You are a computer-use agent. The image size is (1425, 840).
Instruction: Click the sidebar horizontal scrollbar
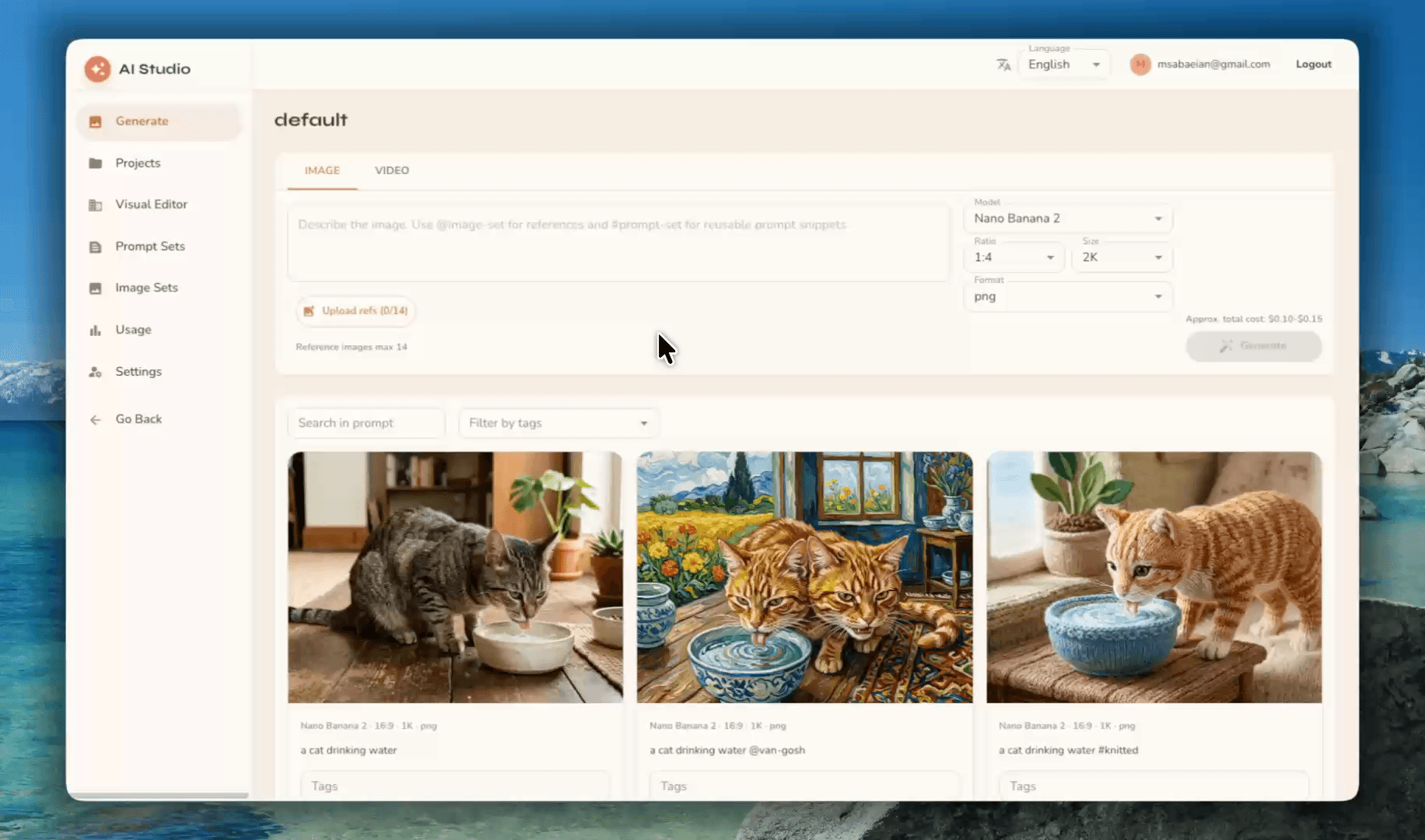point(159,795)
